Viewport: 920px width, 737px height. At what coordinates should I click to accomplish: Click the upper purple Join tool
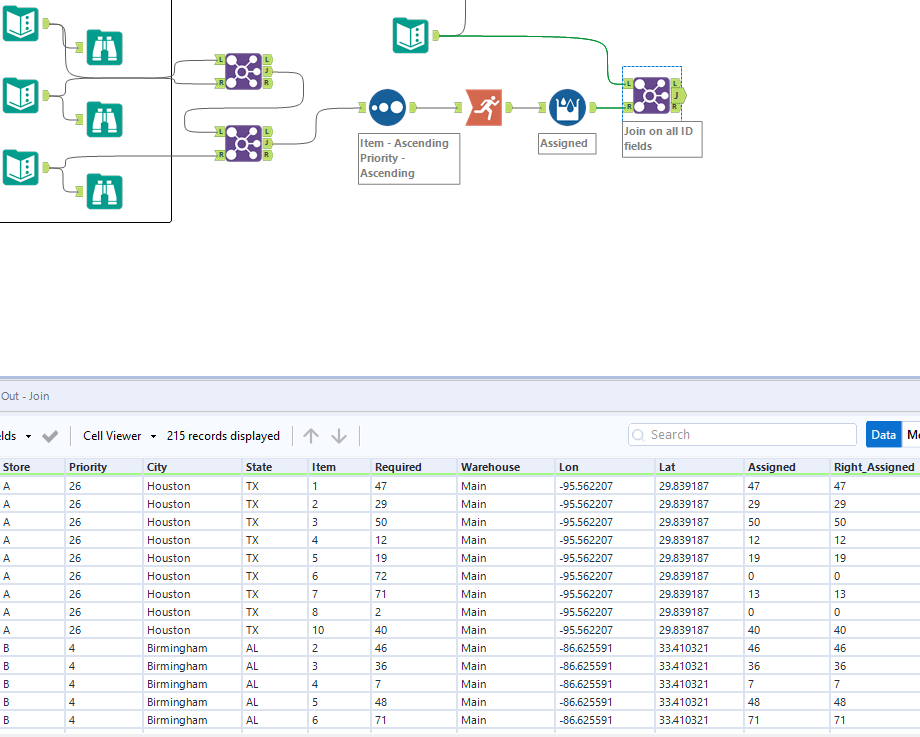243,71
